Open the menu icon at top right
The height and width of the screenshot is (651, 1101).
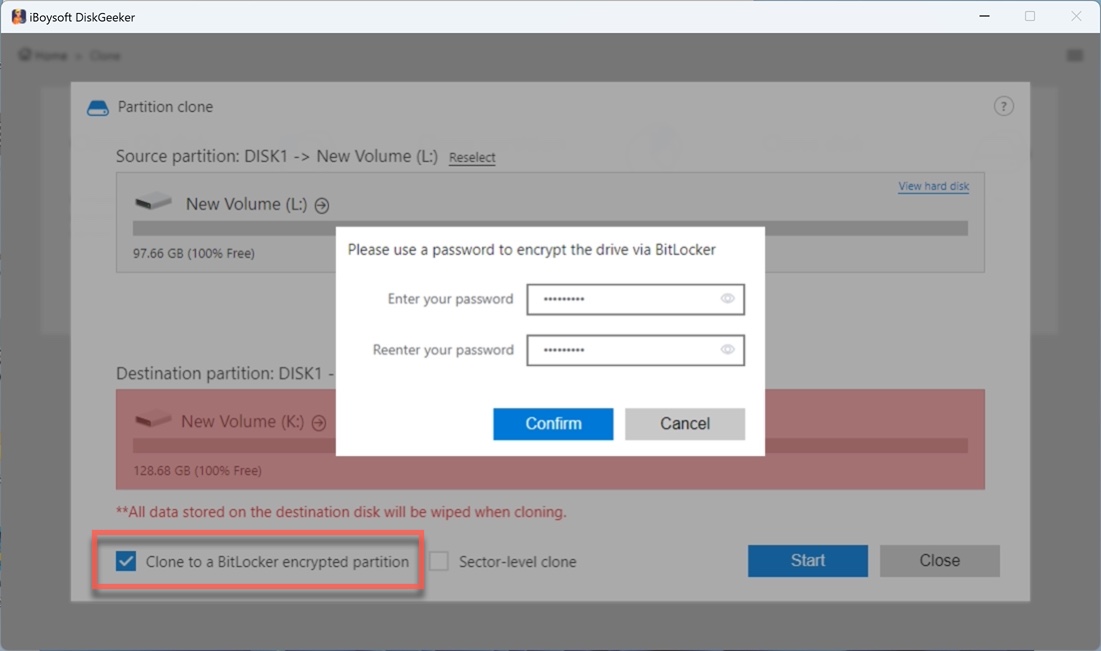click(1074, 55)
